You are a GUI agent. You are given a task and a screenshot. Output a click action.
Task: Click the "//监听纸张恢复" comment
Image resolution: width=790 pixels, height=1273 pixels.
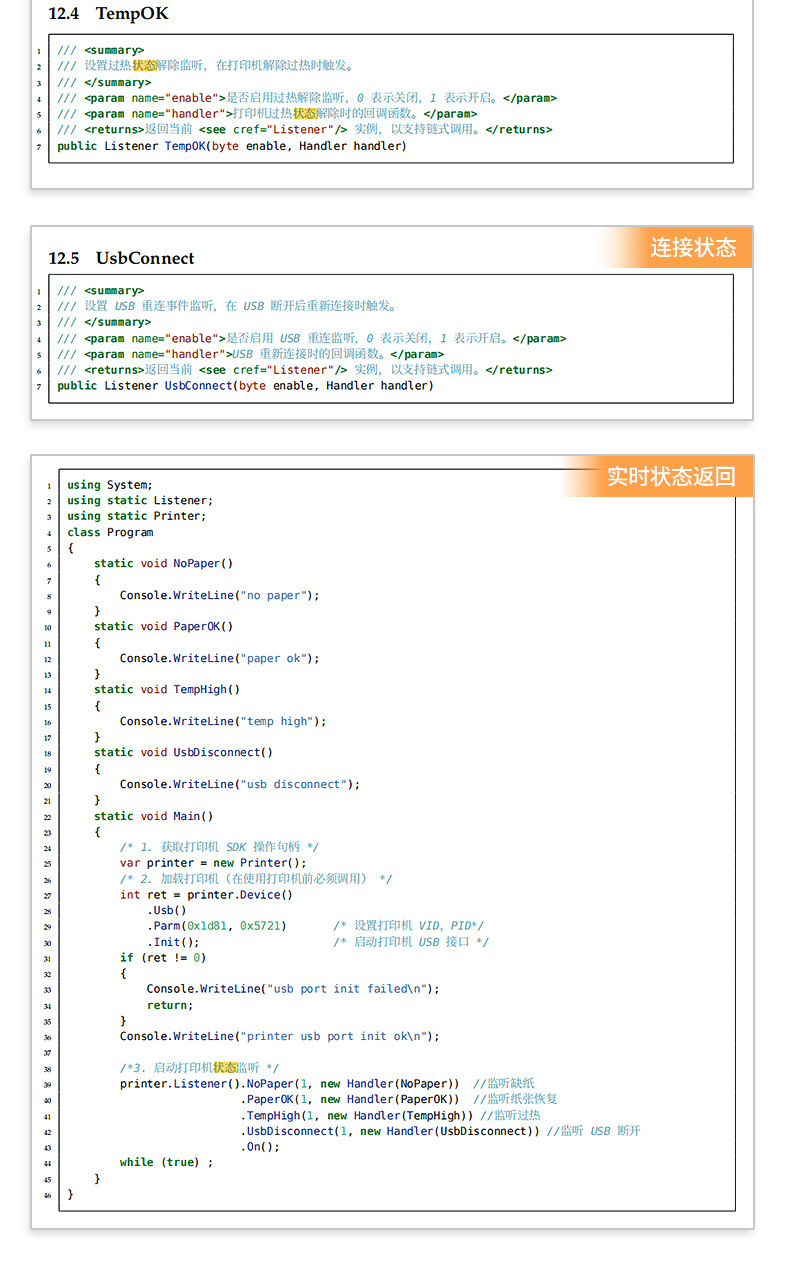(x=516, y=1099)
